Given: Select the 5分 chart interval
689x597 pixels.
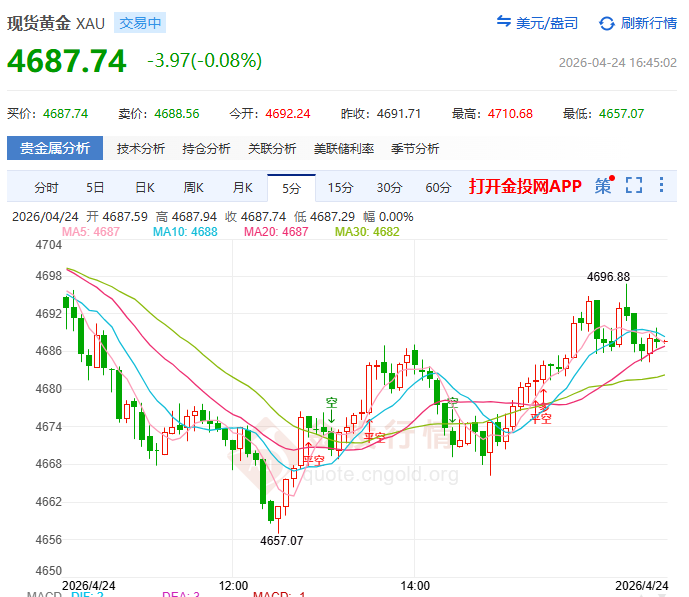Looking at the screenshot, I should 291,188.
